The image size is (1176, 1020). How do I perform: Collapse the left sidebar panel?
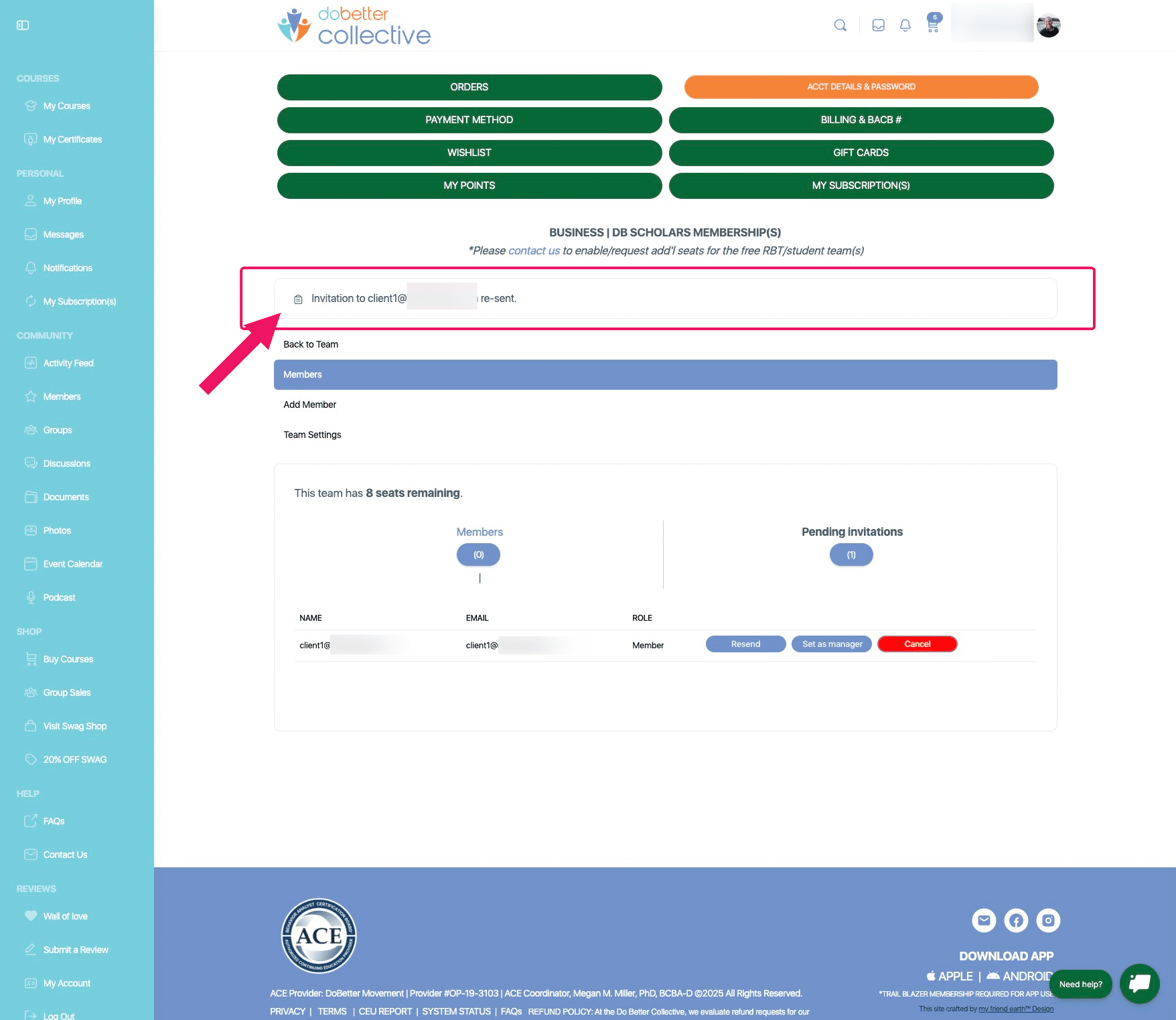coord(23,25)
